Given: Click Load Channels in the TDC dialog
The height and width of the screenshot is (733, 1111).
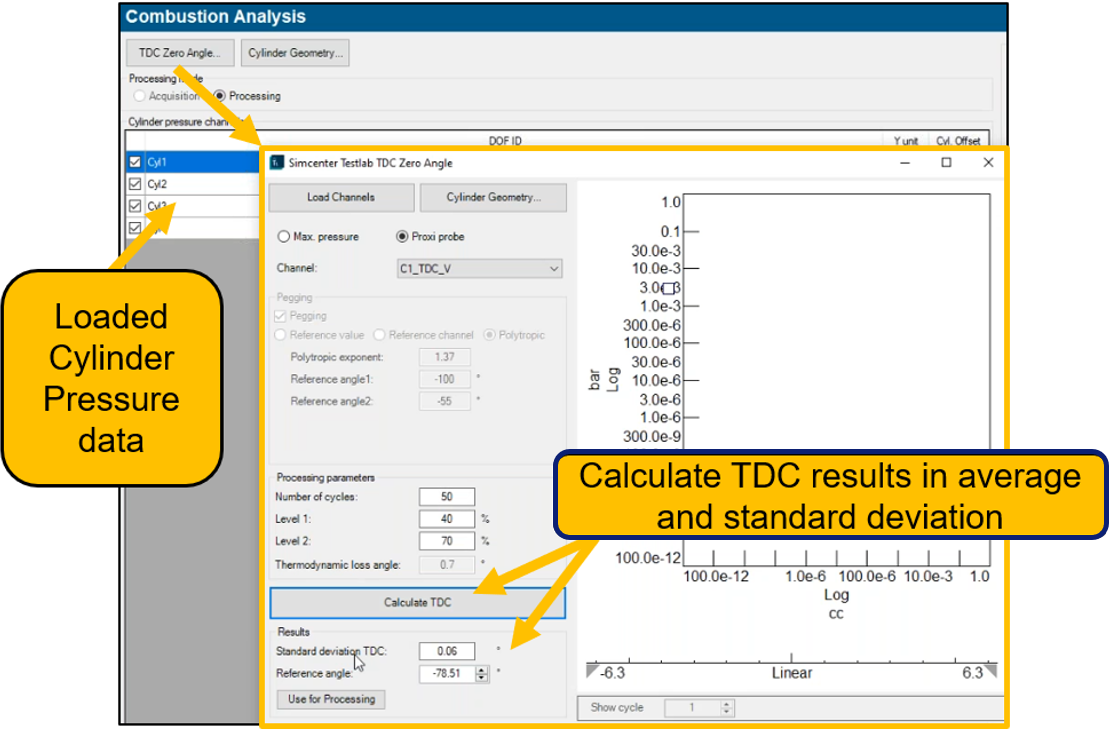Looking at the screenshot, I should click(341, 198).
